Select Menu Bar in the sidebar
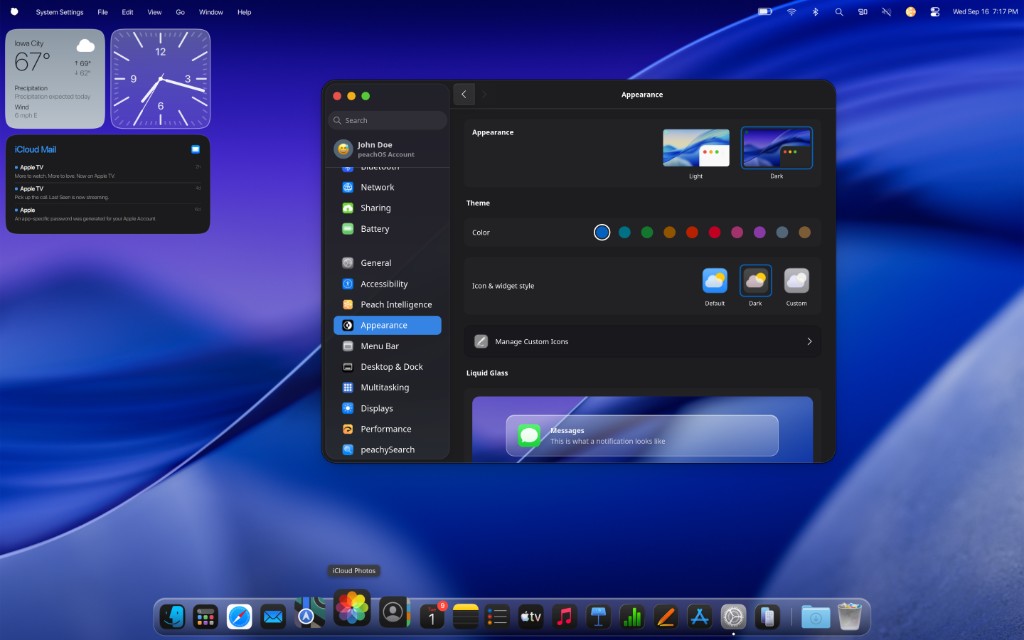The height and width of the screenshot is (640, 1024). (x=387, y=346)
